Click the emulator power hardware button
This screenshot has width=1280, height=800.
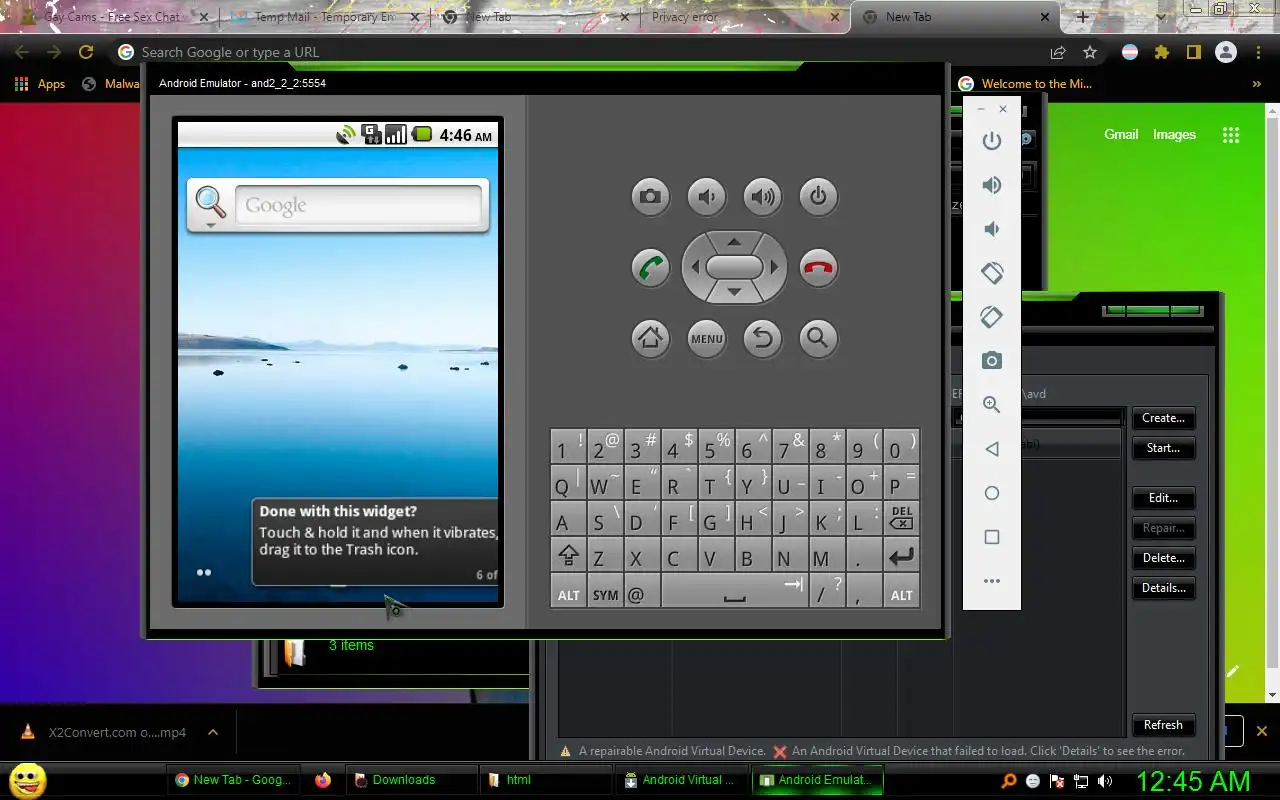tap(818, 196)
